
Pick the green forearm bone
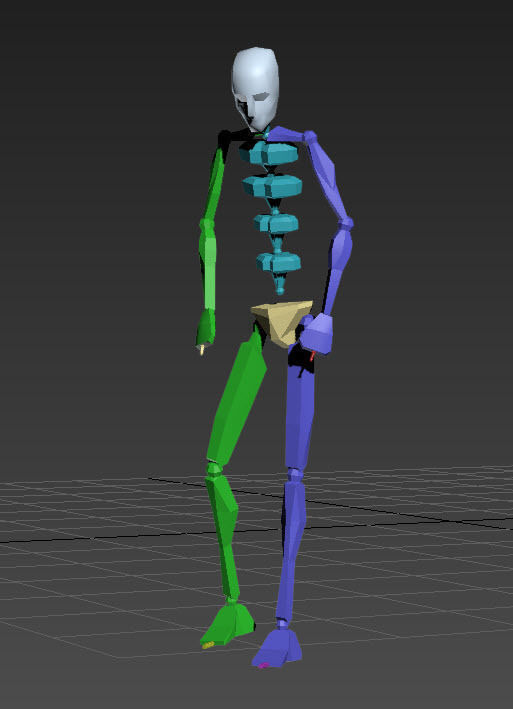pos(207,265)
